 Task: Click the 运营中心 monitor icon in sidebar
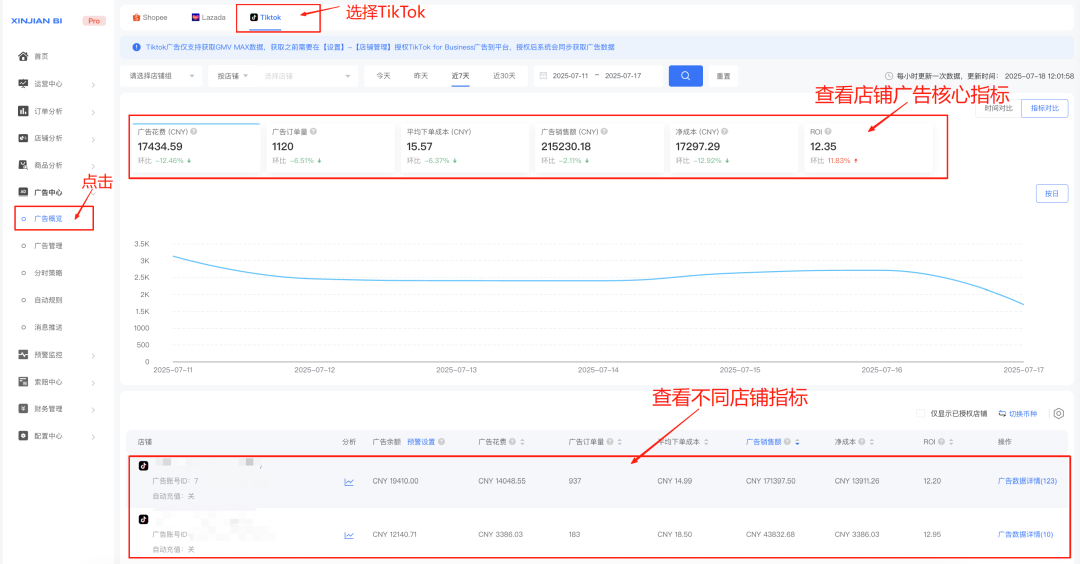[23, 83]
